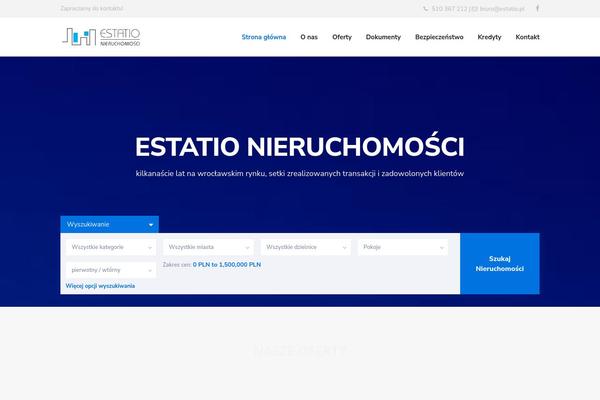Expand the Wyszukiwanie dropdown tab
Viewport: 600px width, 400px height.
[109, 224]
